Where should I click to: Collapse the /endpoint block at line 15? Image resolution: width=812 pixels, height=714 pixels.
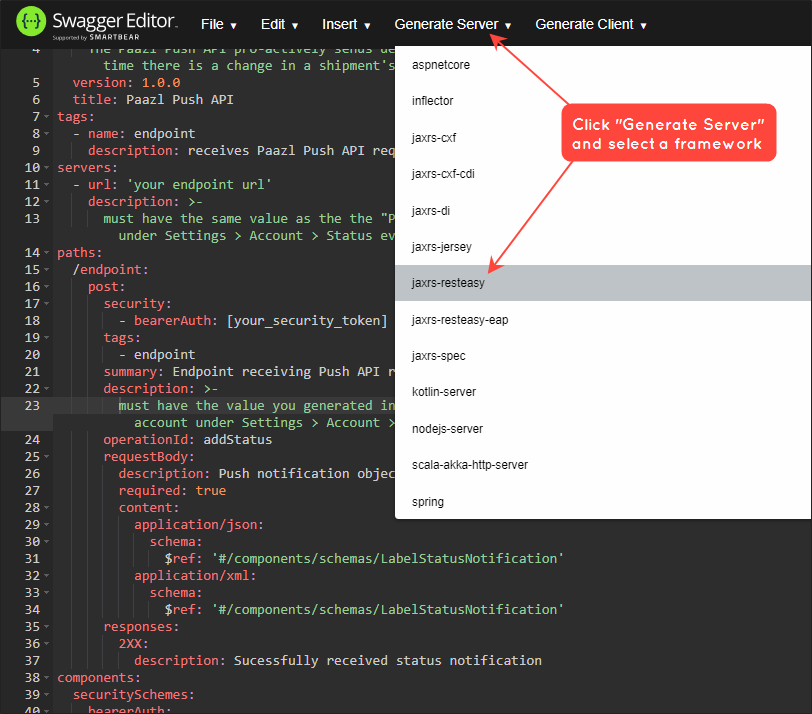(47, 270)
